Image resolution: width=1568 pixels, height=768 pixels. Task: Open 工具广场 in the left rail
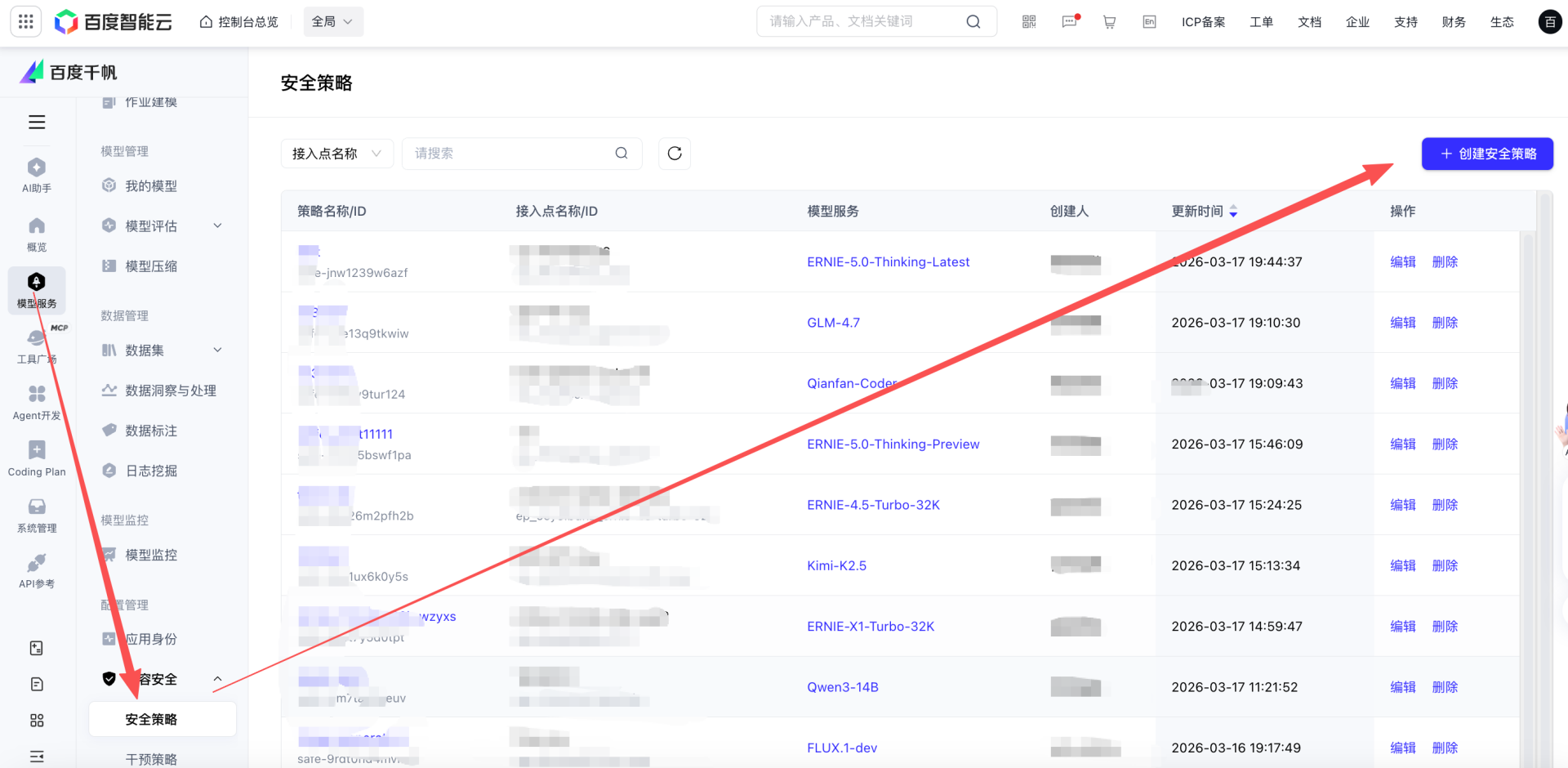[x=37, y=346]
